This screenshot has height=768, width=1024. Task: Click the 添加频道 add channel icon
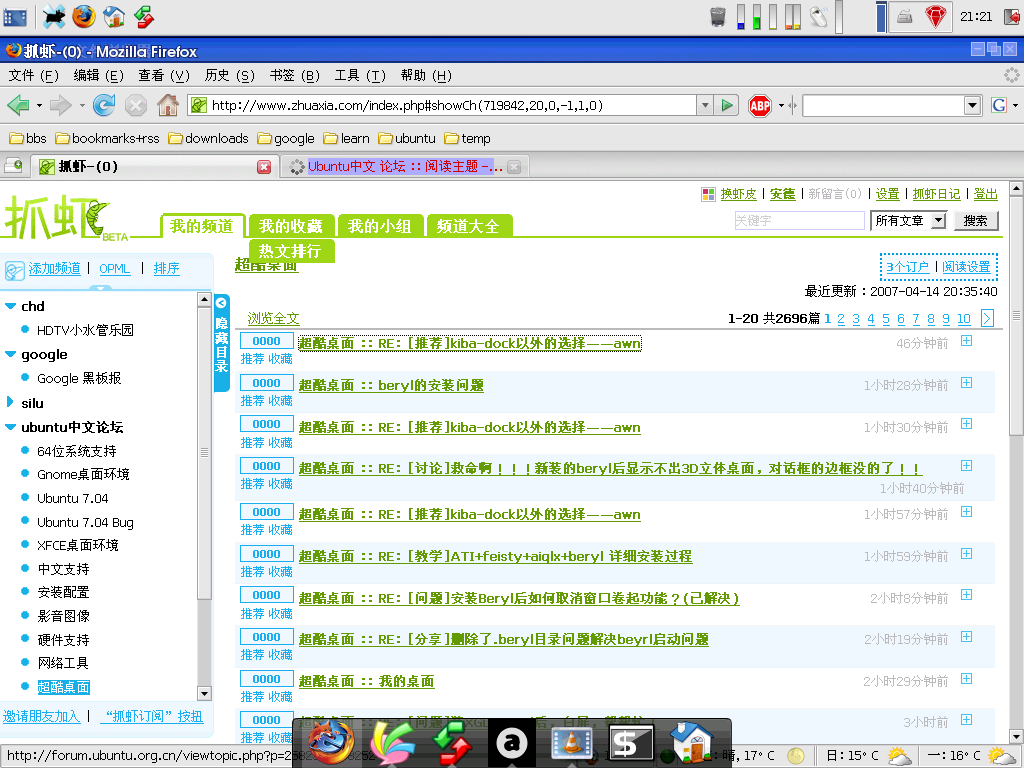click(x=14, y=270)
